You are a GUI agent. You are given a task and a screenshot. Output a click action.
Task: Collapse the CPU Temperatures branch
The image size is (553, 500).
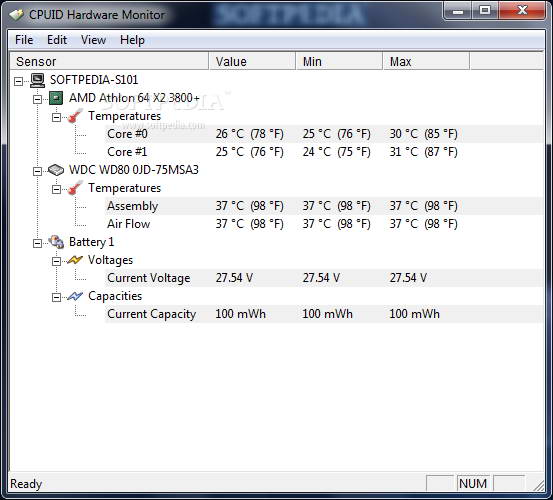[56, 117]
